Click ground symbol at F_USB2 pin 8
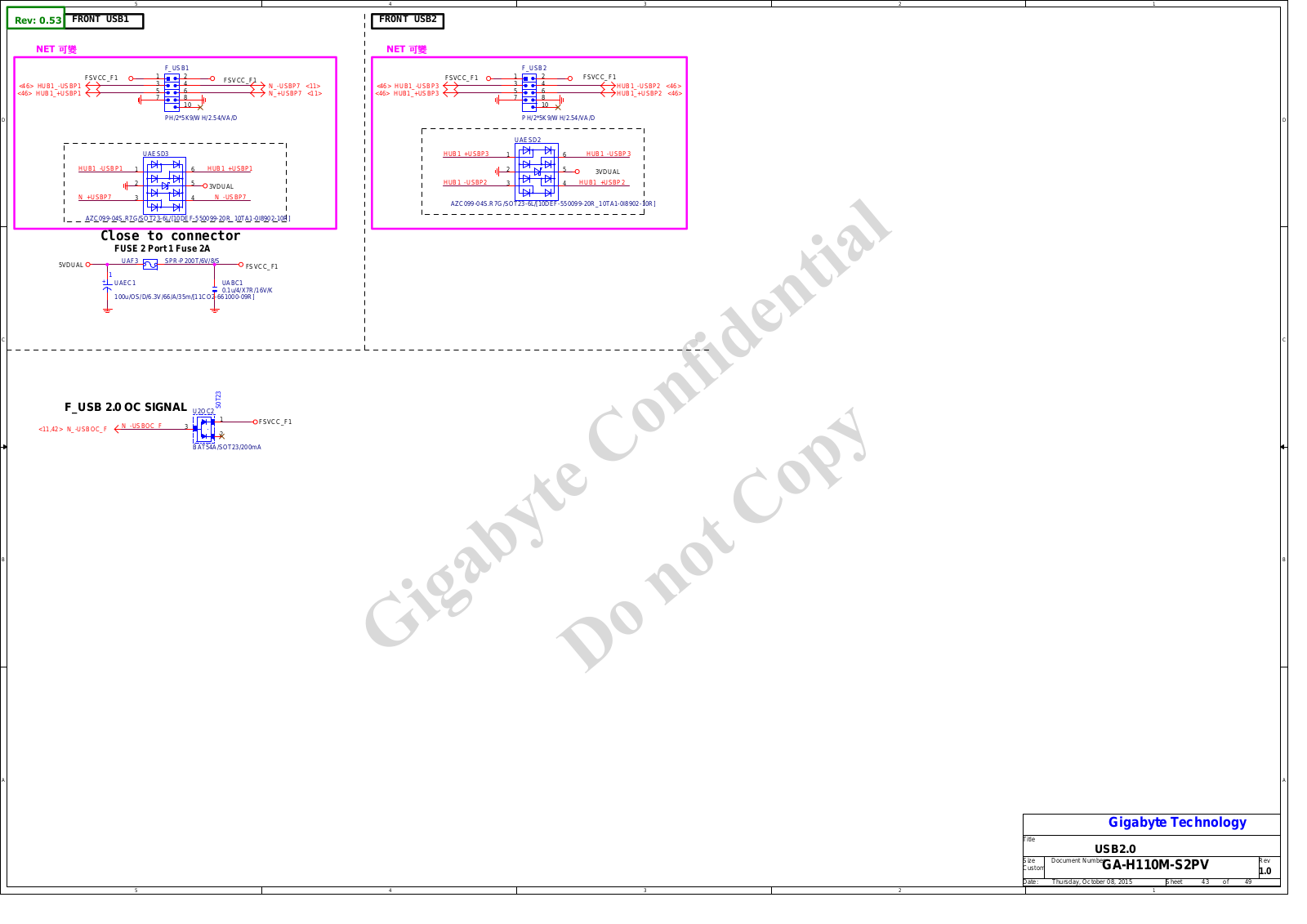 [562, 100]
